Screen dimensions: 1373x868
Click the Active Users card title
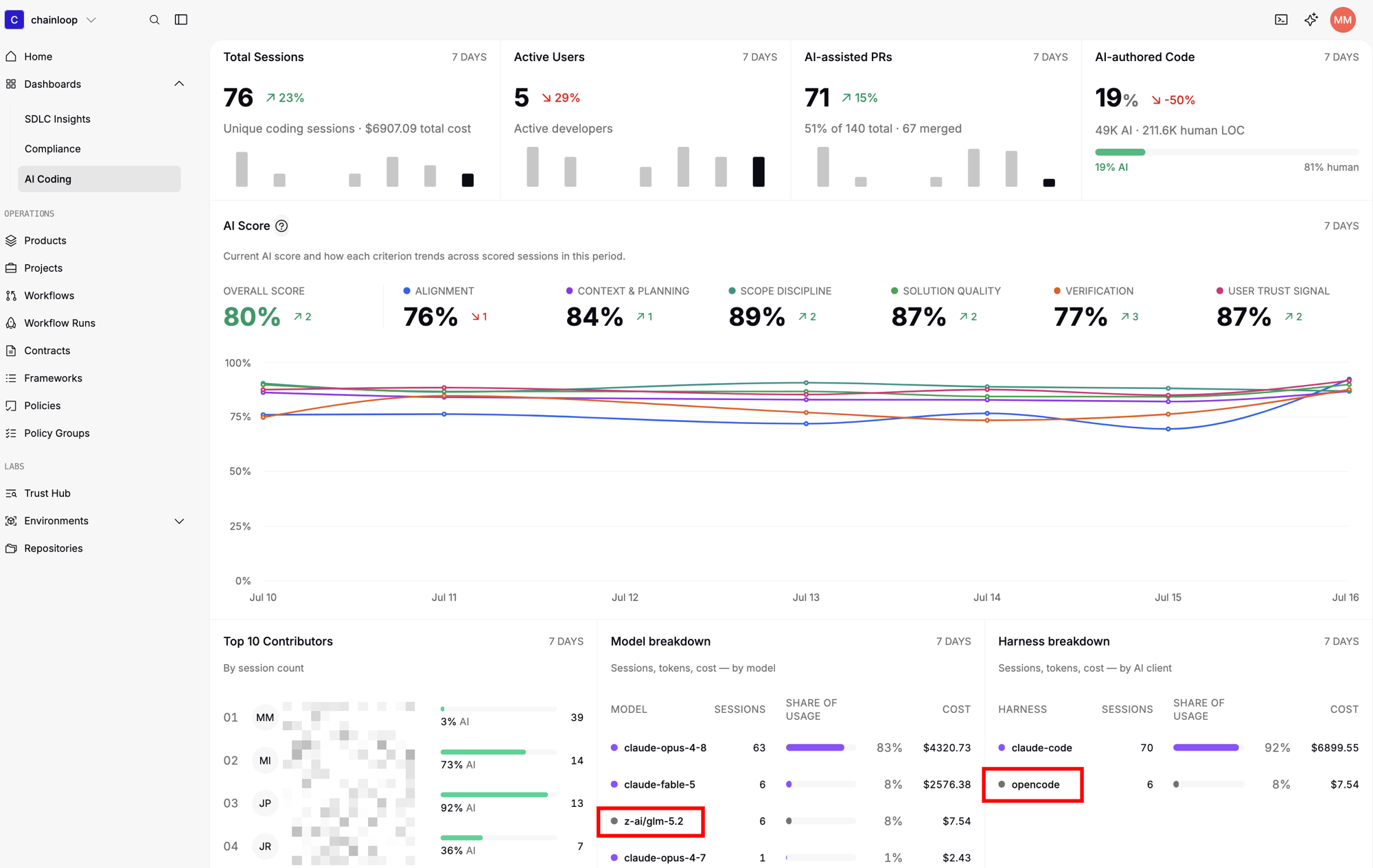click(x=549, y=57)
